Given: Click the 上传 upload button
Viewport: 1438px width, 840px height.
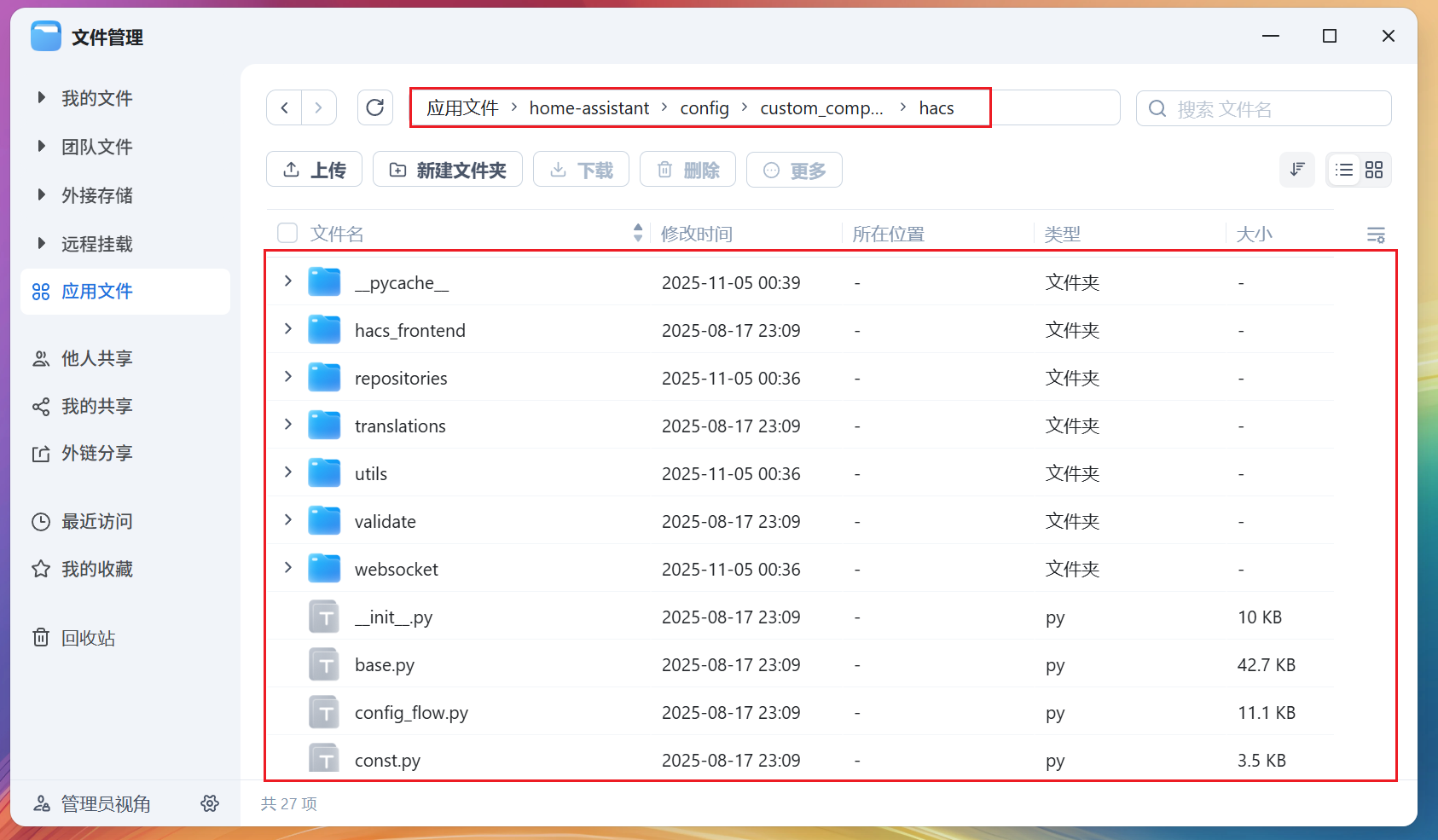Looking at the screenshot, I should click(314, 170).
